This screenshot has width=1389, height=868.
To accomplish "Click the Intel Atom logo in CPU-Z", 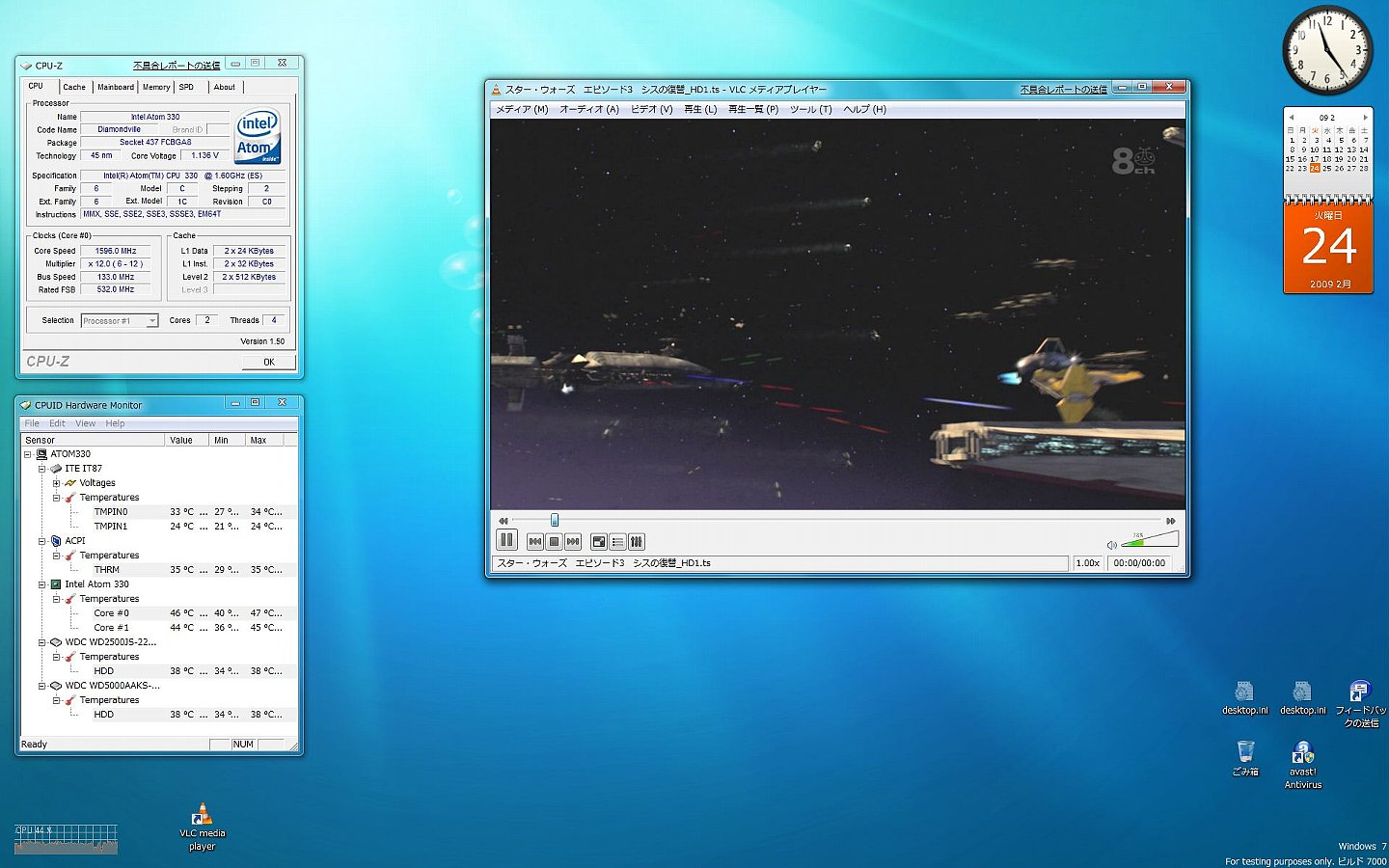I will pos(258,135).
